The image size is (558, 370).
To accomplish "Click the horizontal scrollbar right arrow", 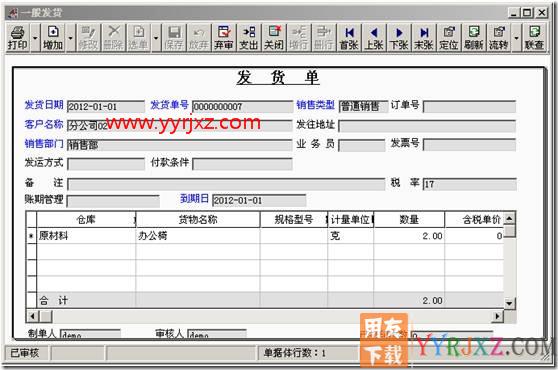I will (498, 316).
